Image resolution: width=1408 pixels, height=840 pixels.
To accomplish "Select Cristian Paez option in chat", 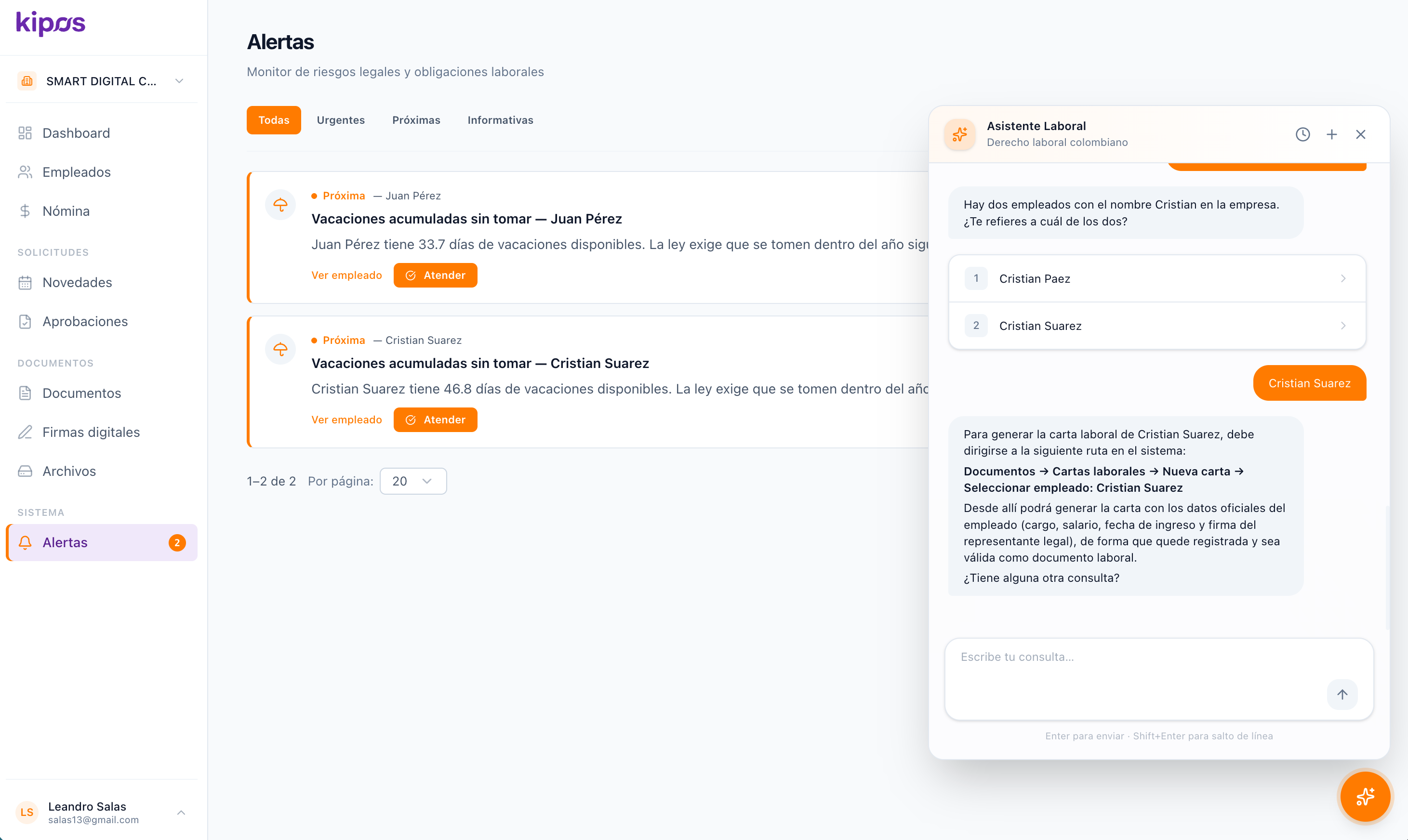I will (1156, 278).
